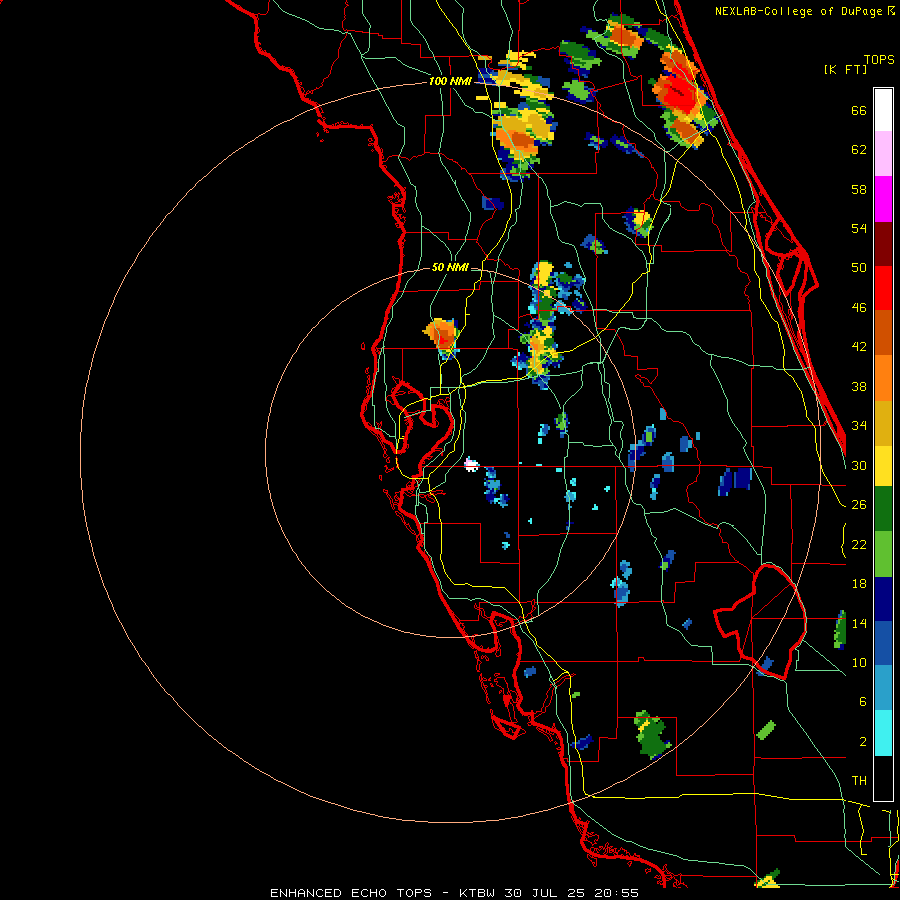Select the "26" scale label
This screenshot has width=900, height=900.
[859, 505]
